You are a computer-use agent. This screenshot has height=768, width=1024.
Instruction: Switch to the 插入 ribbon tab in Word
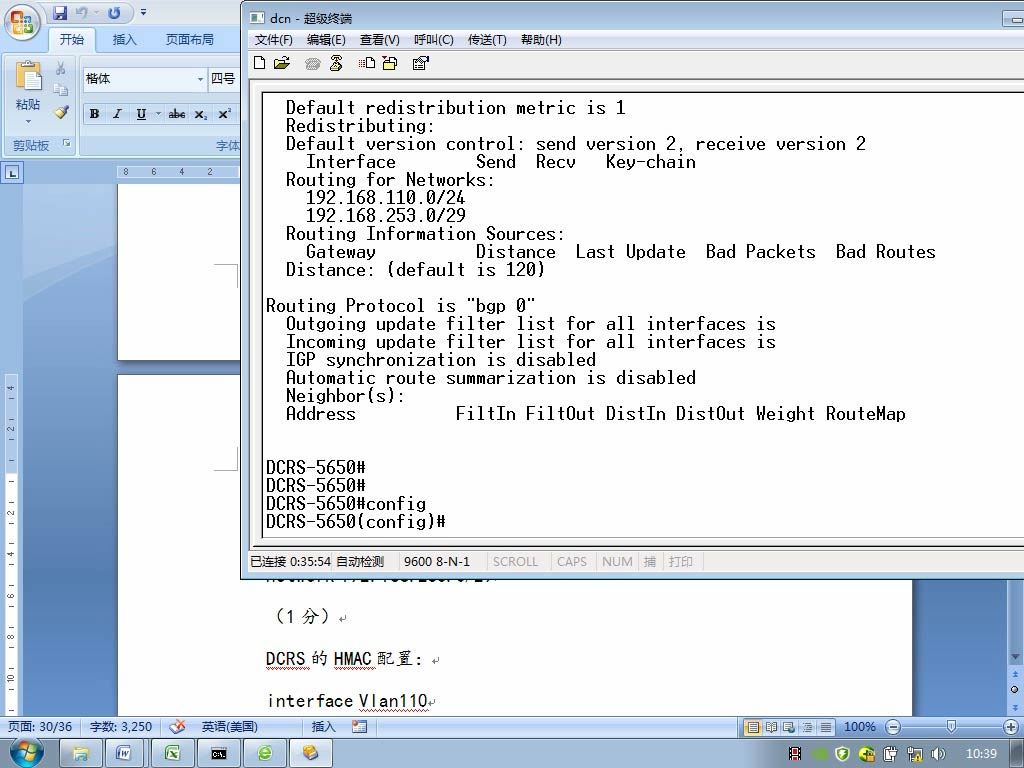(125, 39)
